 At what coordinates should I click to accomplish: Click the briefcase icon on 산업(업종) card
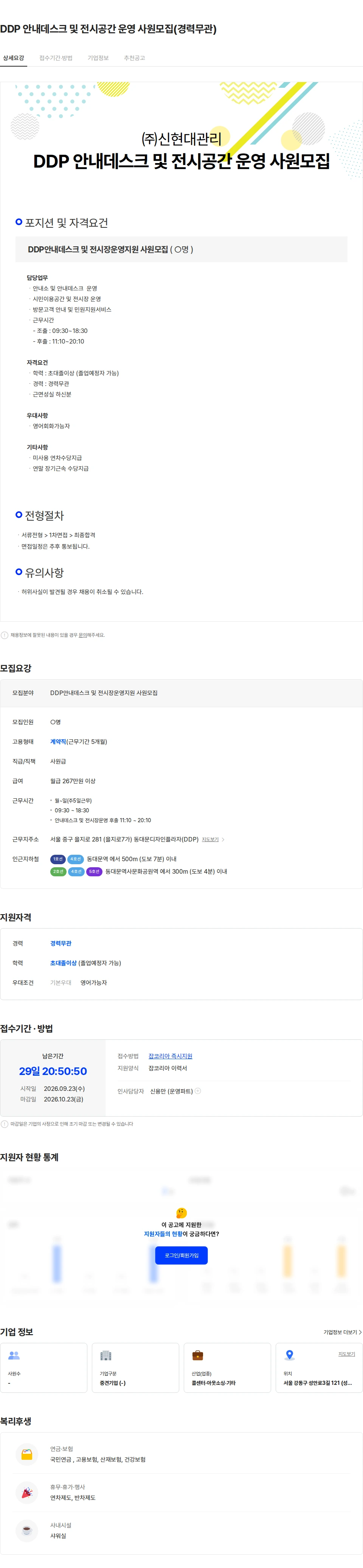click(198, 1355)
